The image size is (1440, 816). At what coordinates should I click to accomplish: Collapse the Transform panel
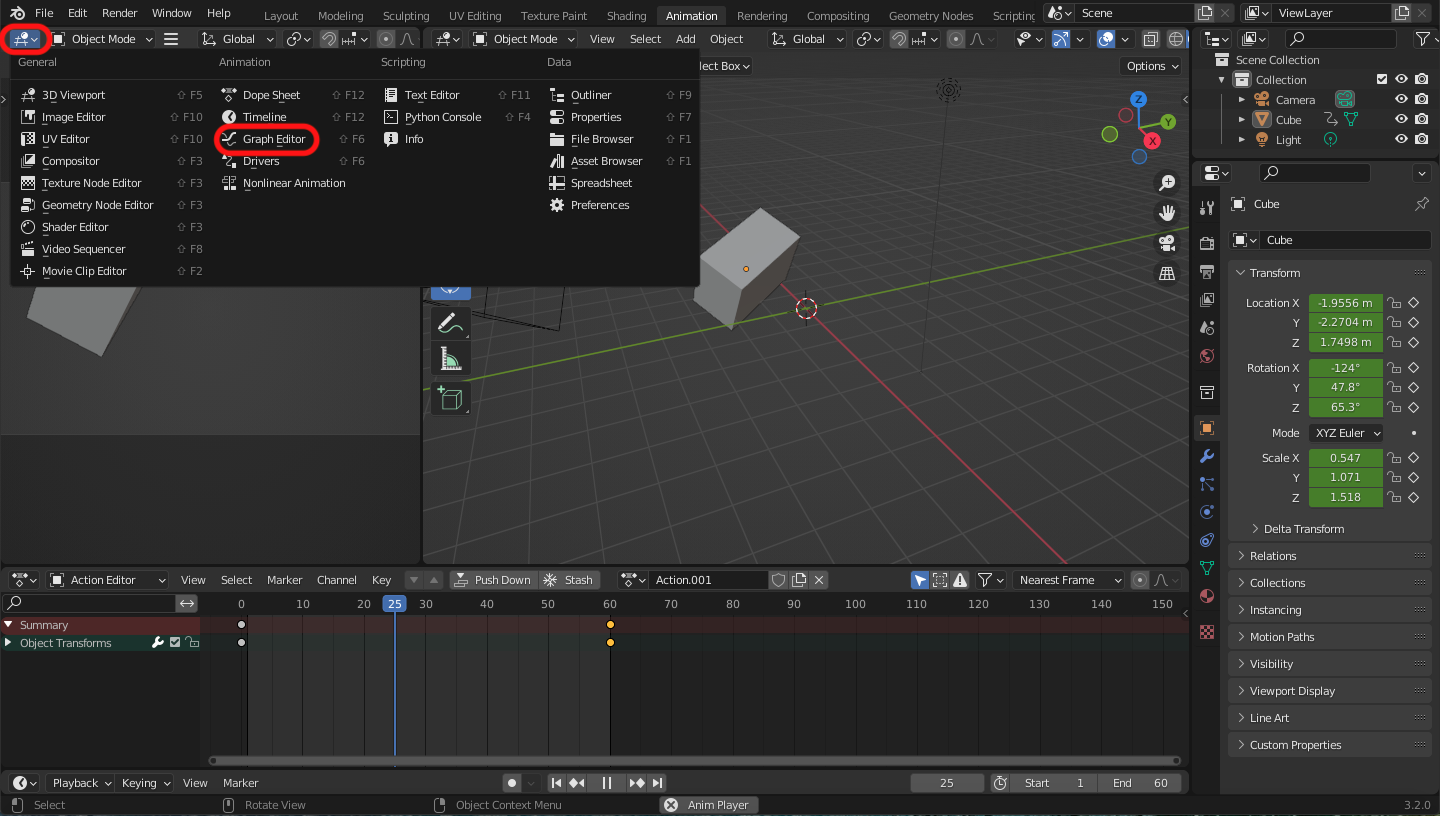point(1331,273)
